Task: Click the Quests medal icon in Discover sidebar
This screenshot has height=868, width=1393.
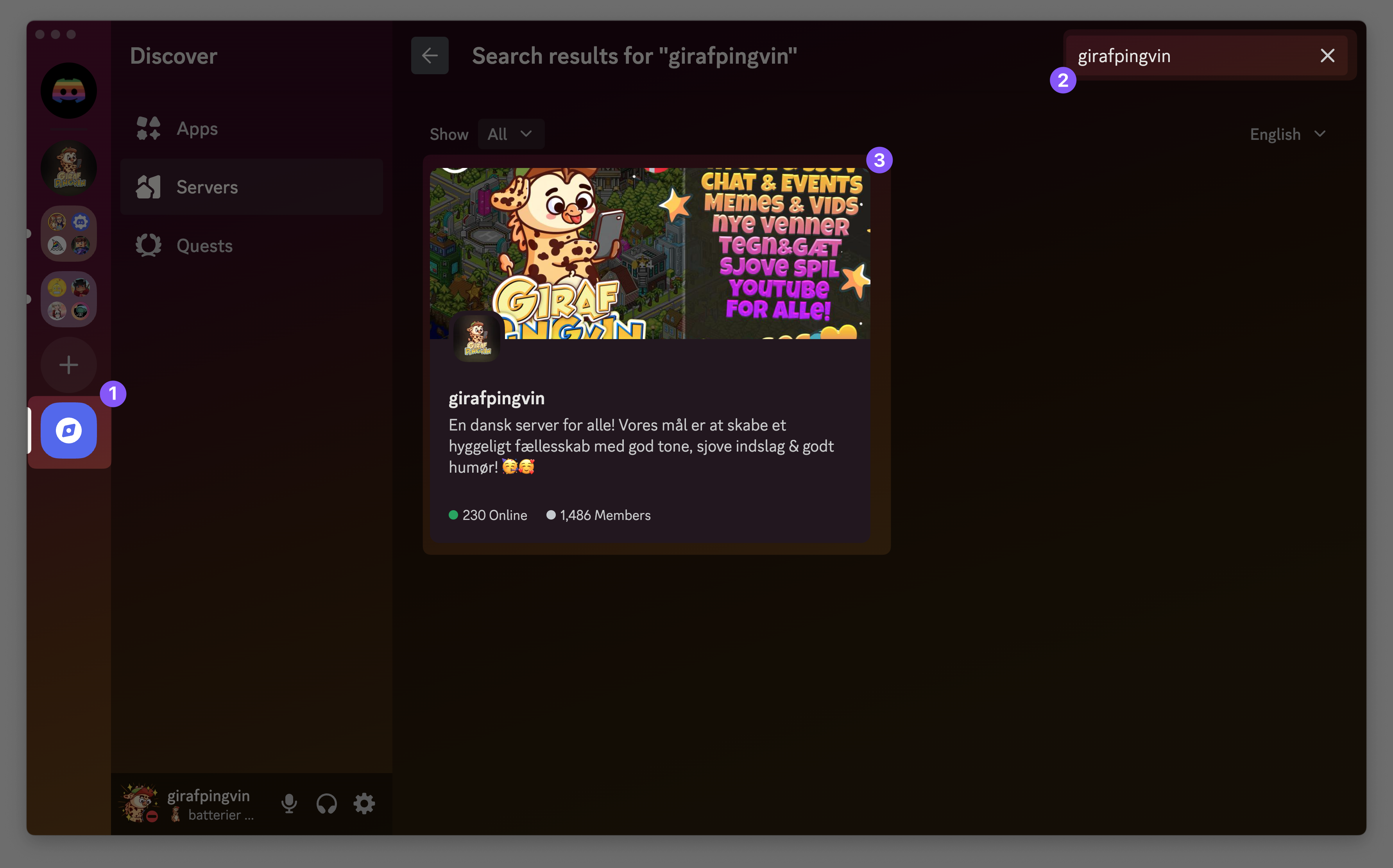Action: 148,245
